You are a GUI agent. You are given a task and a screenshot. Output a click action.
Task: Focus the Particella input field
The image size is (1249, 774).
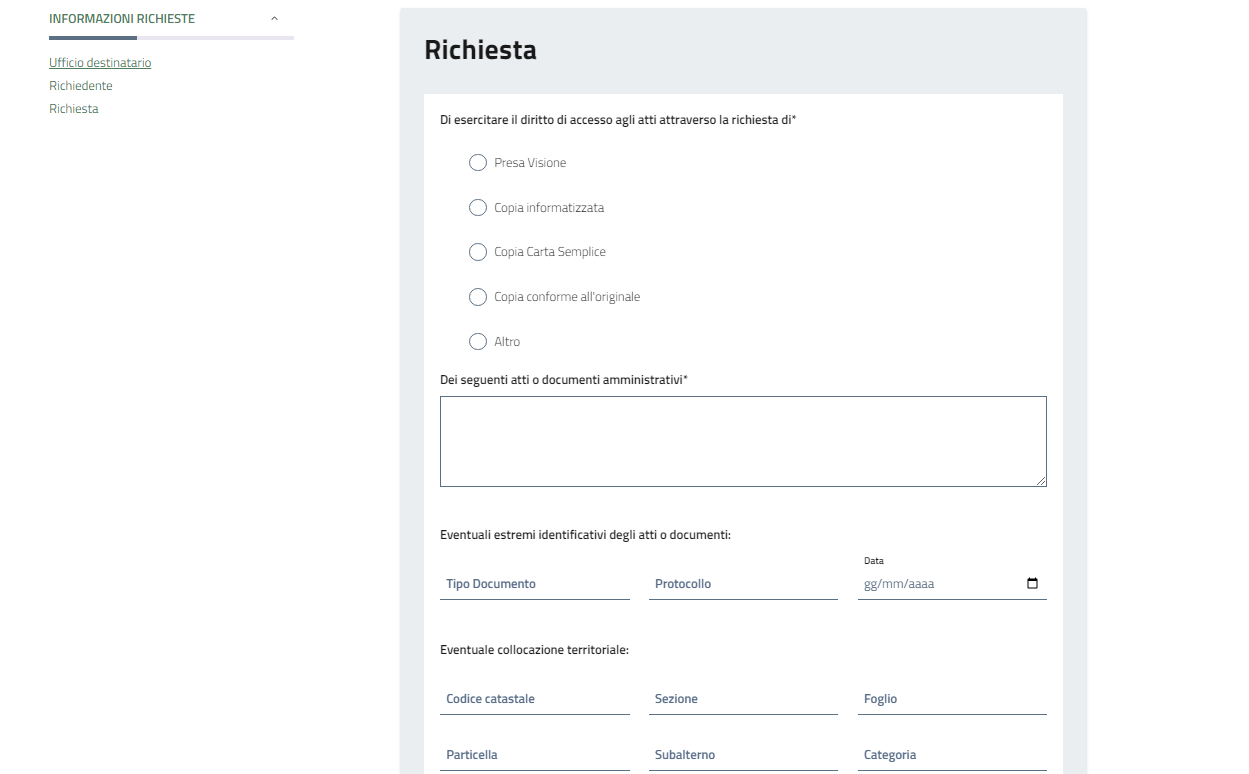click(x=534, y=755)
